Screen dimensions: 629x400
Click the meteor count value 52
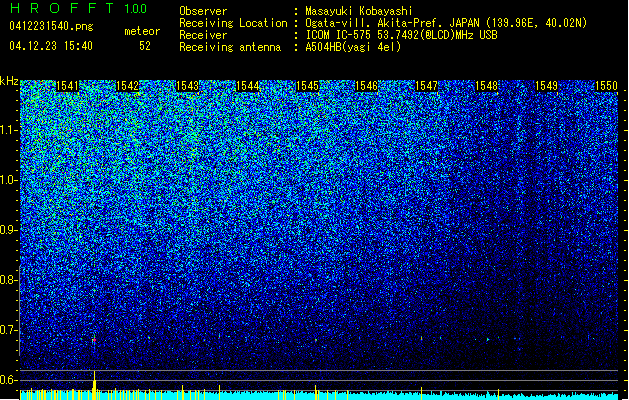[145, 46]
